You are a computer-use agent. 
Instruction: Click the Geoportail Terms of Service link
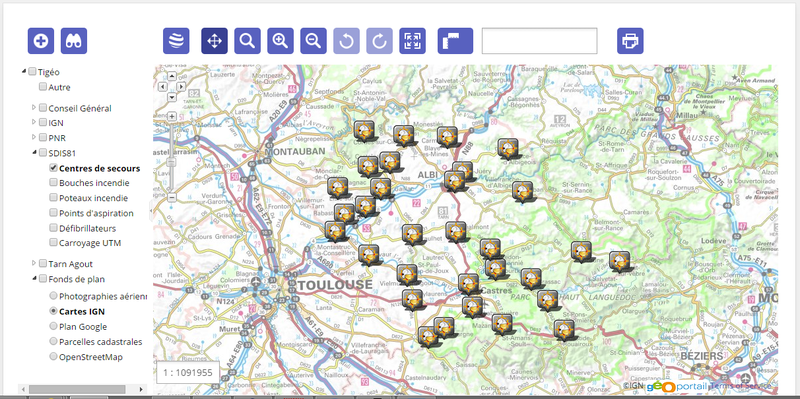click(x=741, y=386)
